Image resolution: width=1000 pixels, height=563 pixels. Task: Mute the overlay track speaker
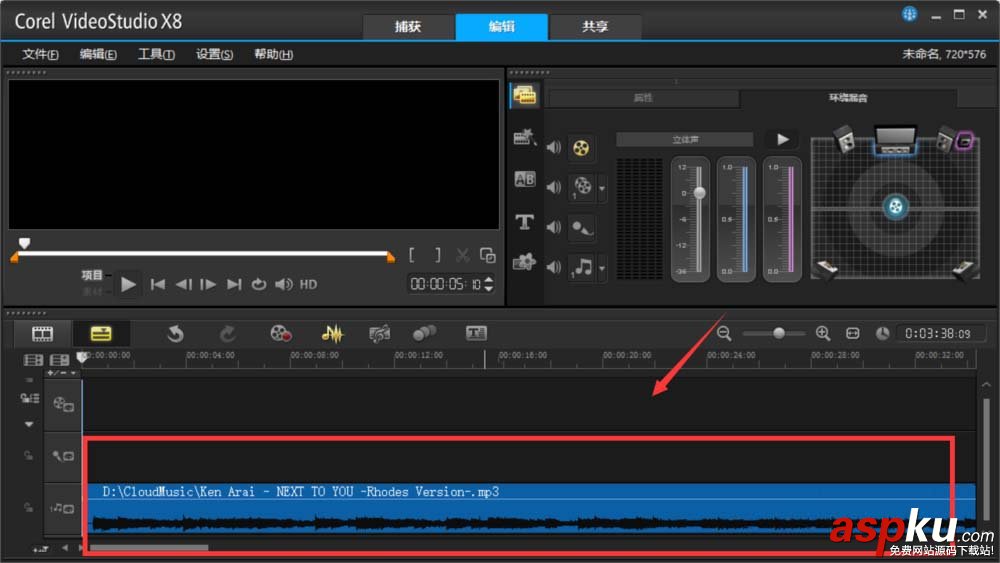tap(554, 187)
